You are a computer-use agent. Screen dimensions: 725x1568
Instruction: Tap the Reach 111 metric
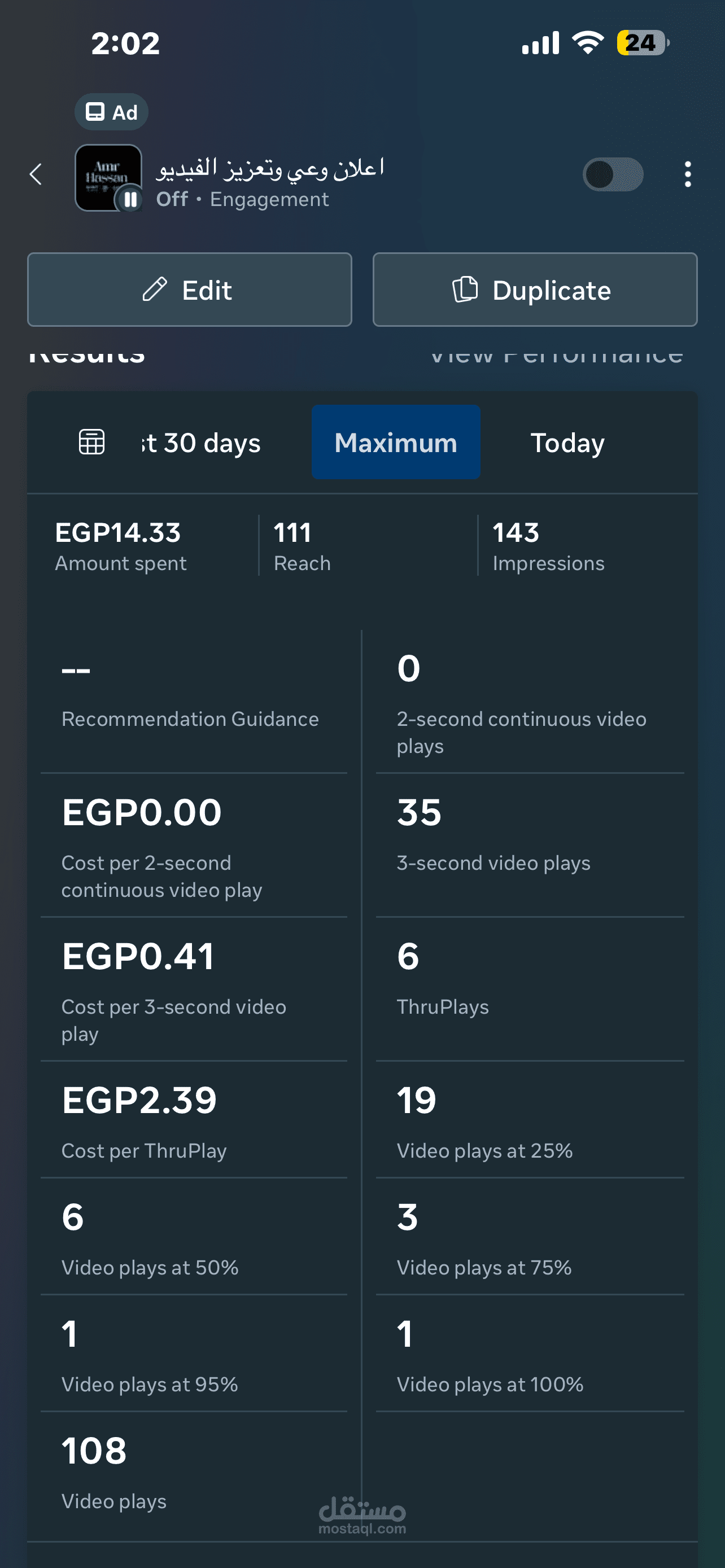[302, 546]
